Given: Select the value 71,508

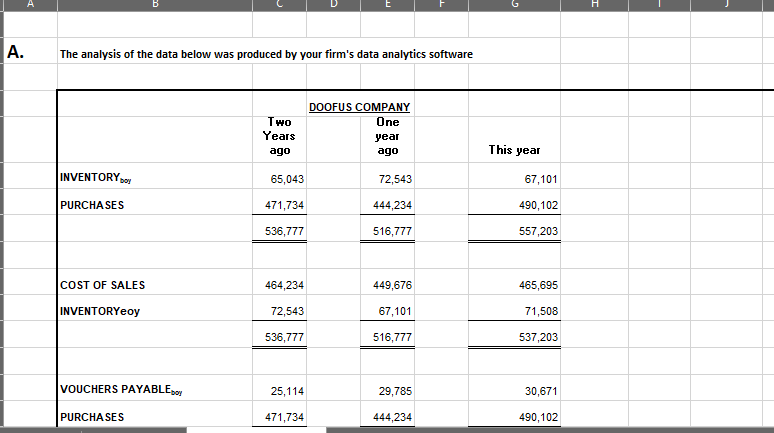Looking at the screenshot, I should [541, 312].
